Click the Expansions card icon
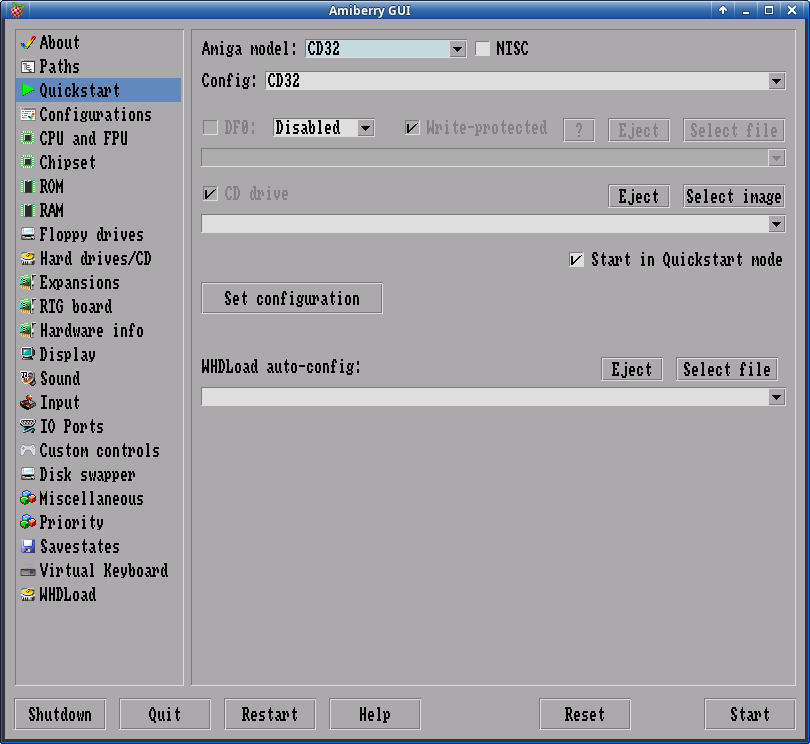 pyautogui.click(x=27, y=283)
